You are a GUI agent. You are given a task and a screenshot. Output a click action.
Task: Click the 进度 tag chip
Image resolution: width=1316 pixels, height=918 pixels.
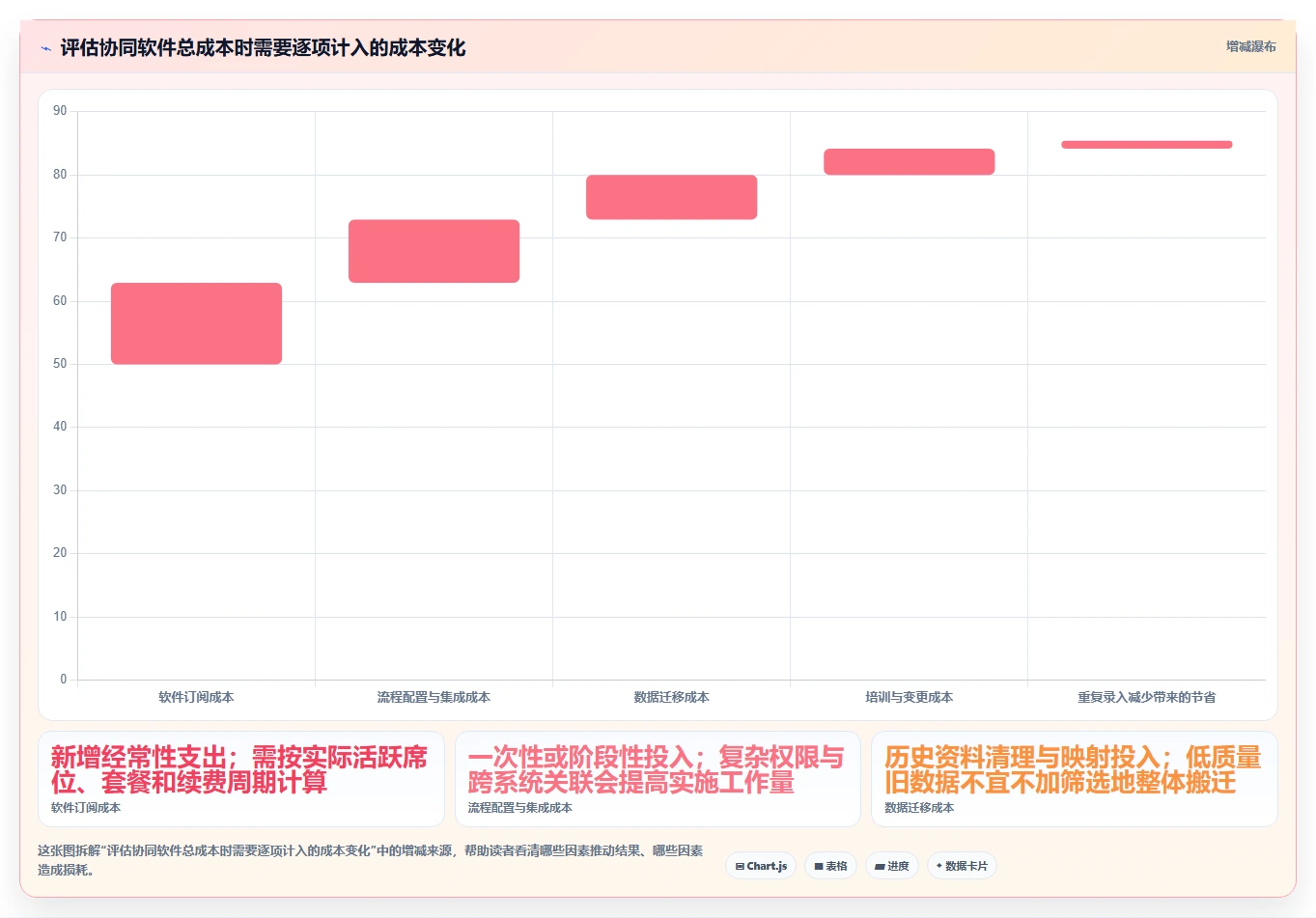892,866
